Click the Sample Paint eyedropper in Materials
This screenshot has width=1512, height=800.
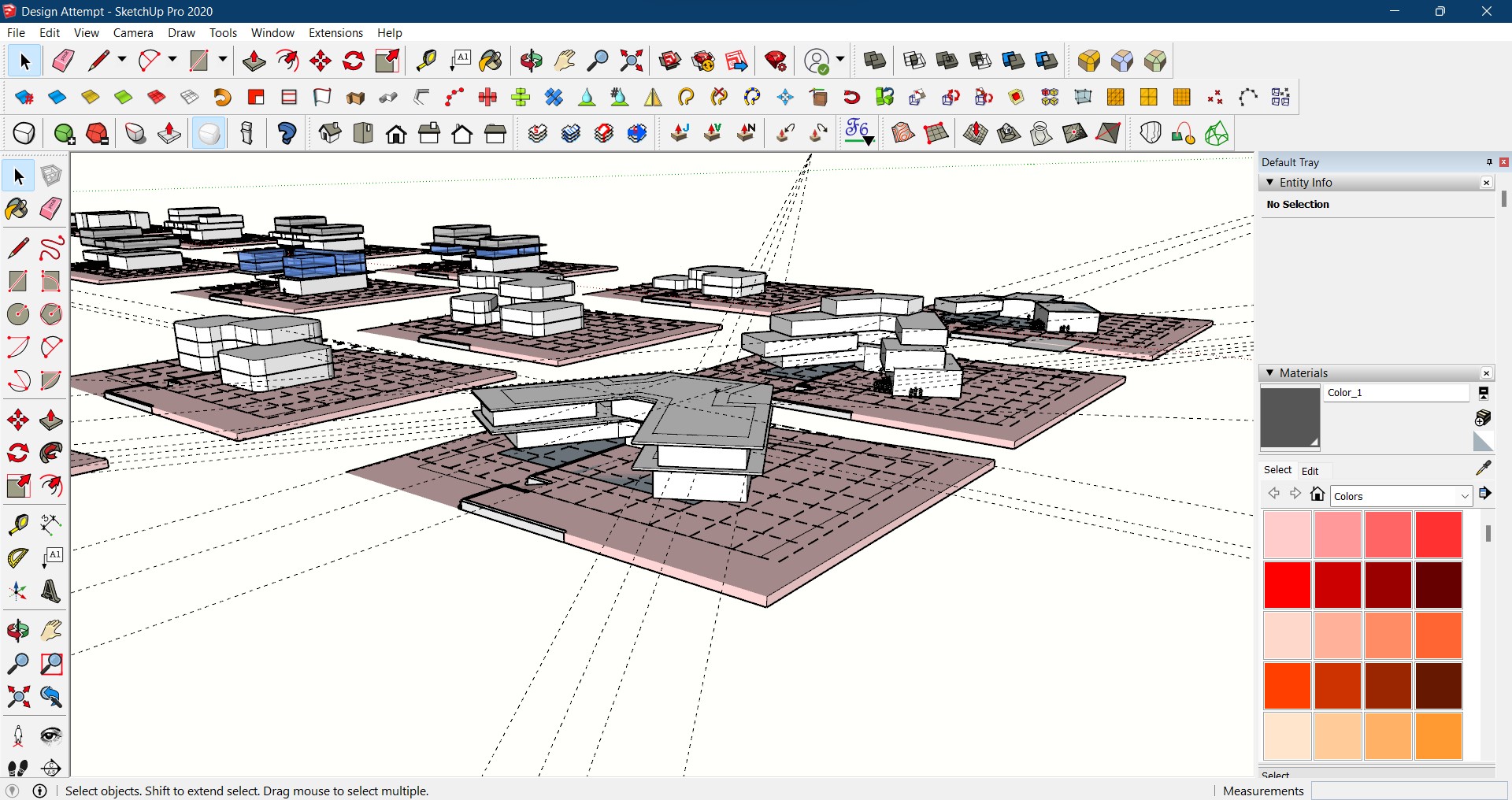point(1484,469)
